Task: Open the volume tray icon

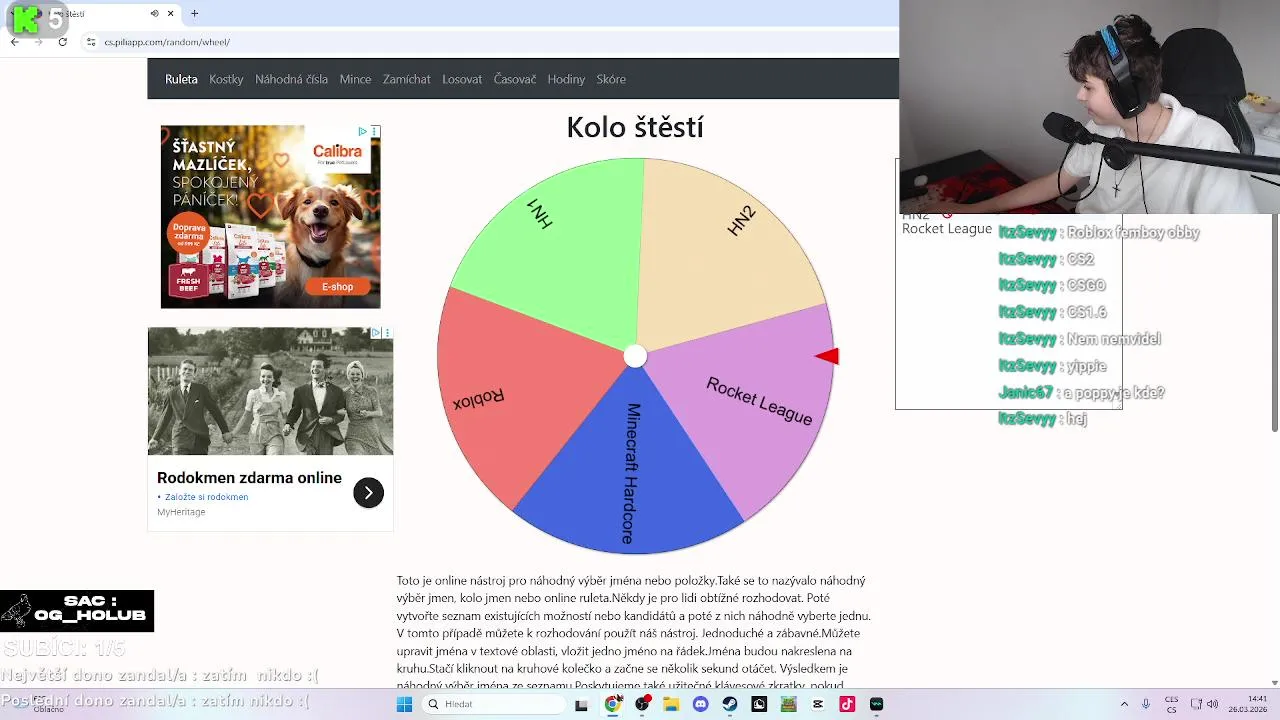Action: tap(1213, 704)
